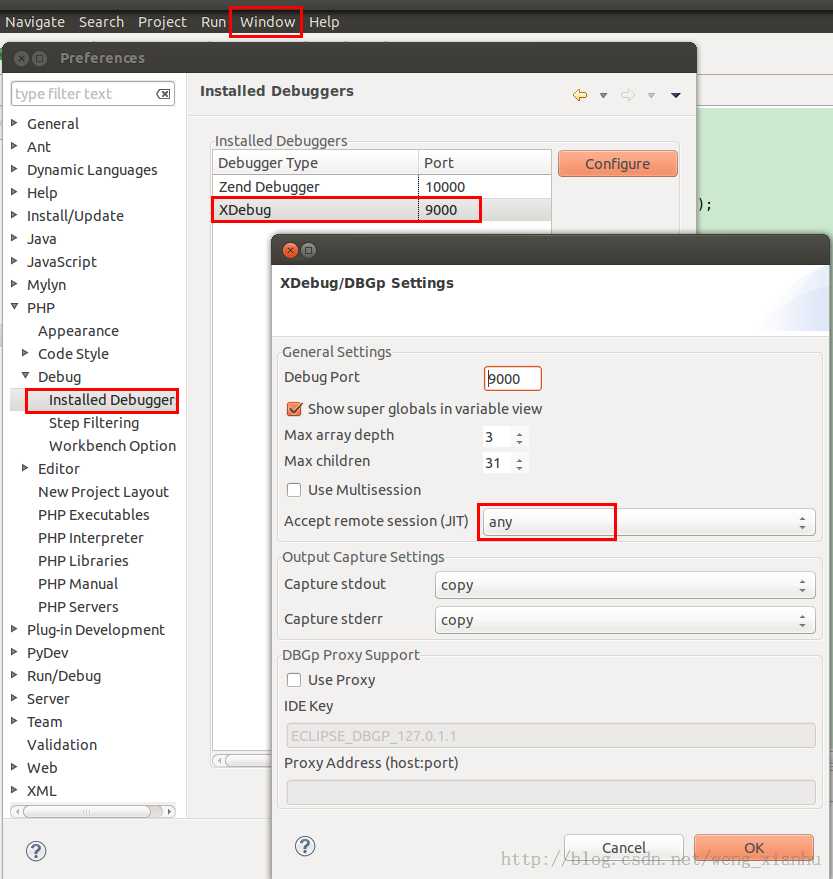Expand the Dynamic Languages node
833x879 pixels.
(x=15, y=169)
